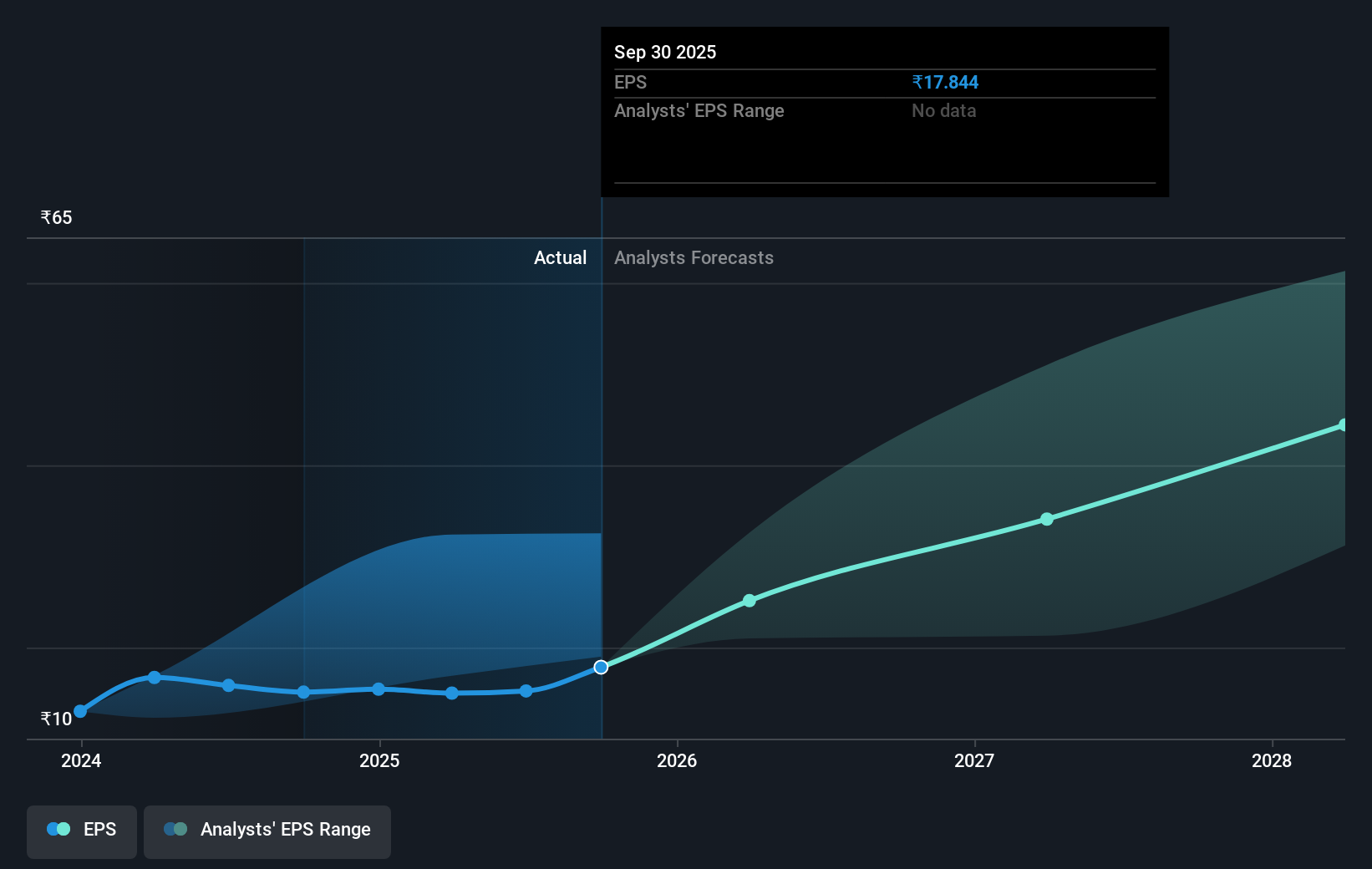Toggle the EPS series visibility
Screen dimensions: 1372x869
[81, 831]
